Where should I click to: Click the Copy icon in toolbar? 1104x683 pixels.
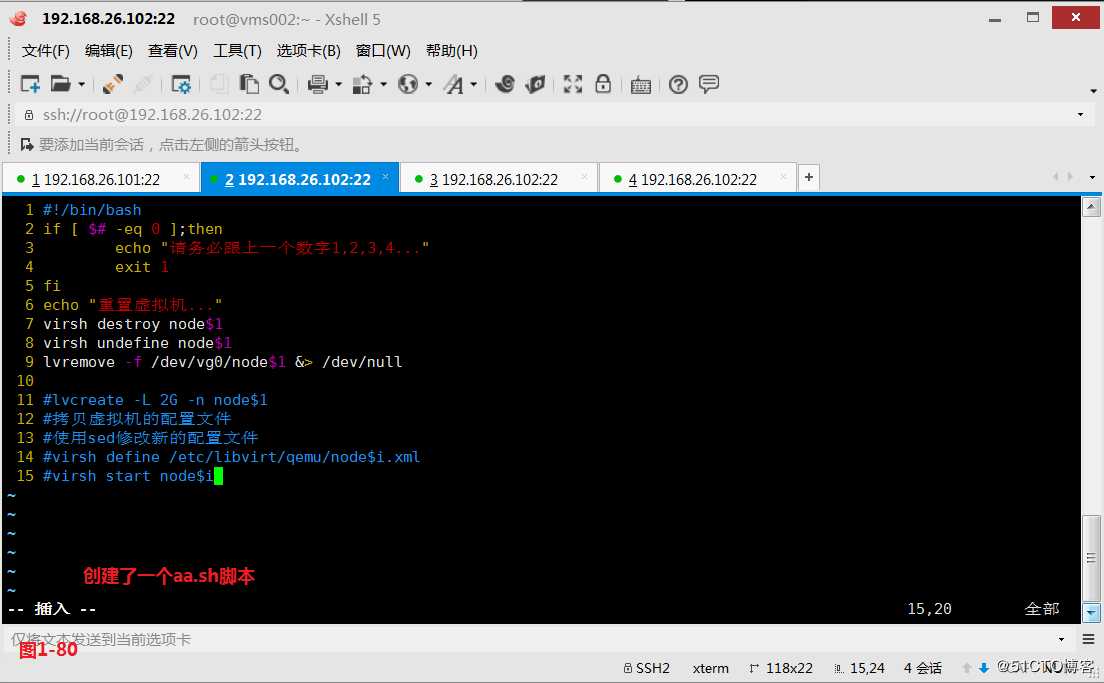point(219,84)
